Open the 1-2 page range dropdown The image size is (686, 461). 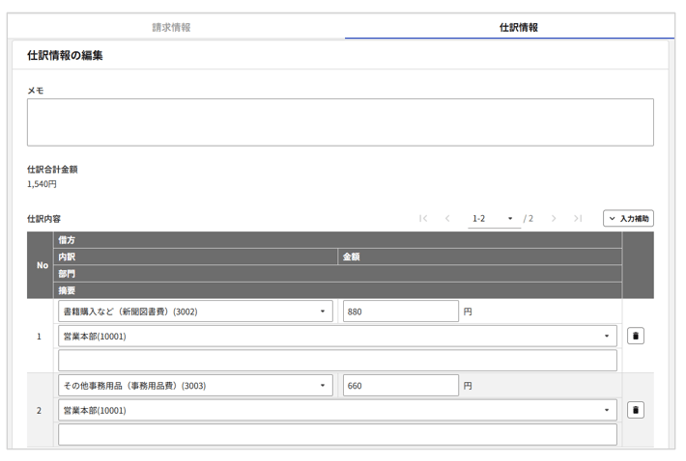coord(494,218)
